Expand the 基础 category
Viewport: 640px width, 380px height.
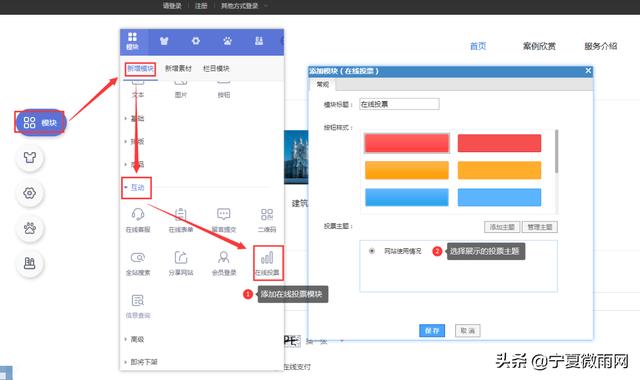(x=134, y=118)
